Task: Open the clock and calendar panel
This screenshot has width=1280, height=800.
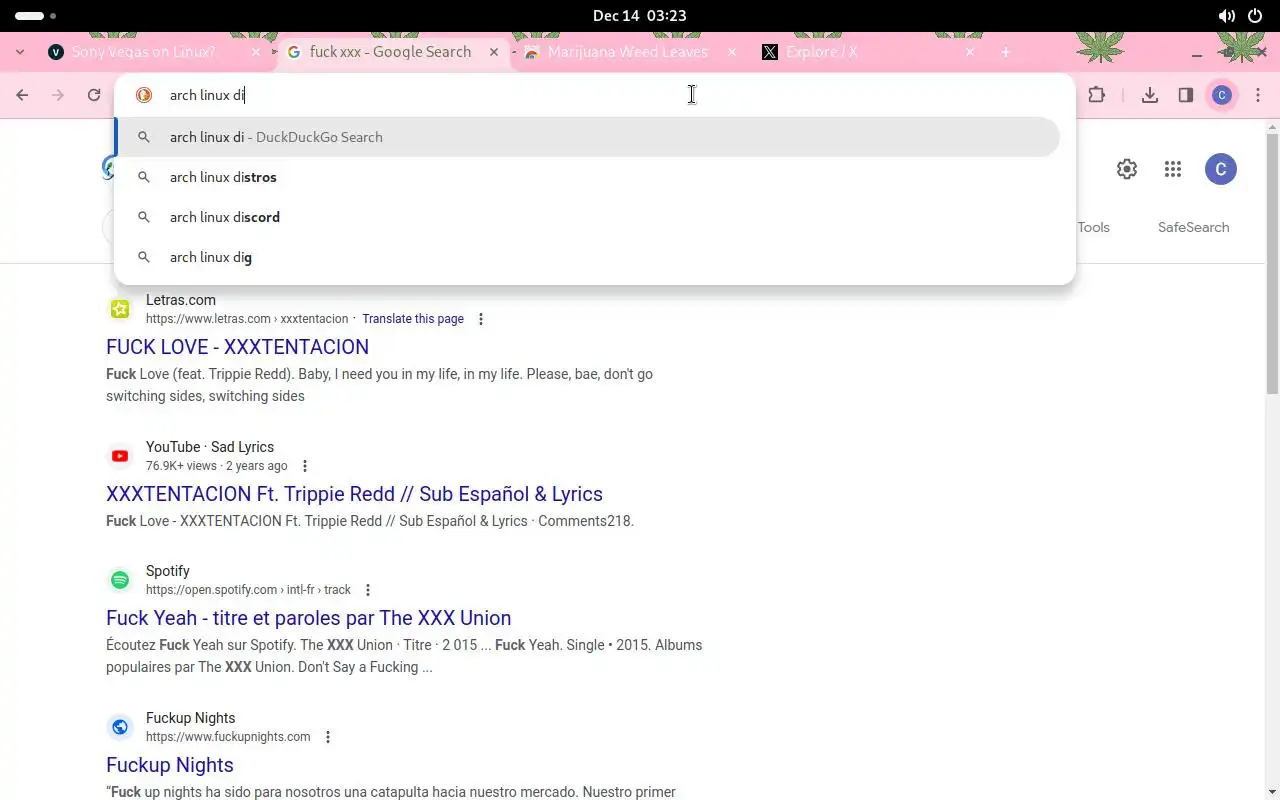Action: (x=639, y=16)
